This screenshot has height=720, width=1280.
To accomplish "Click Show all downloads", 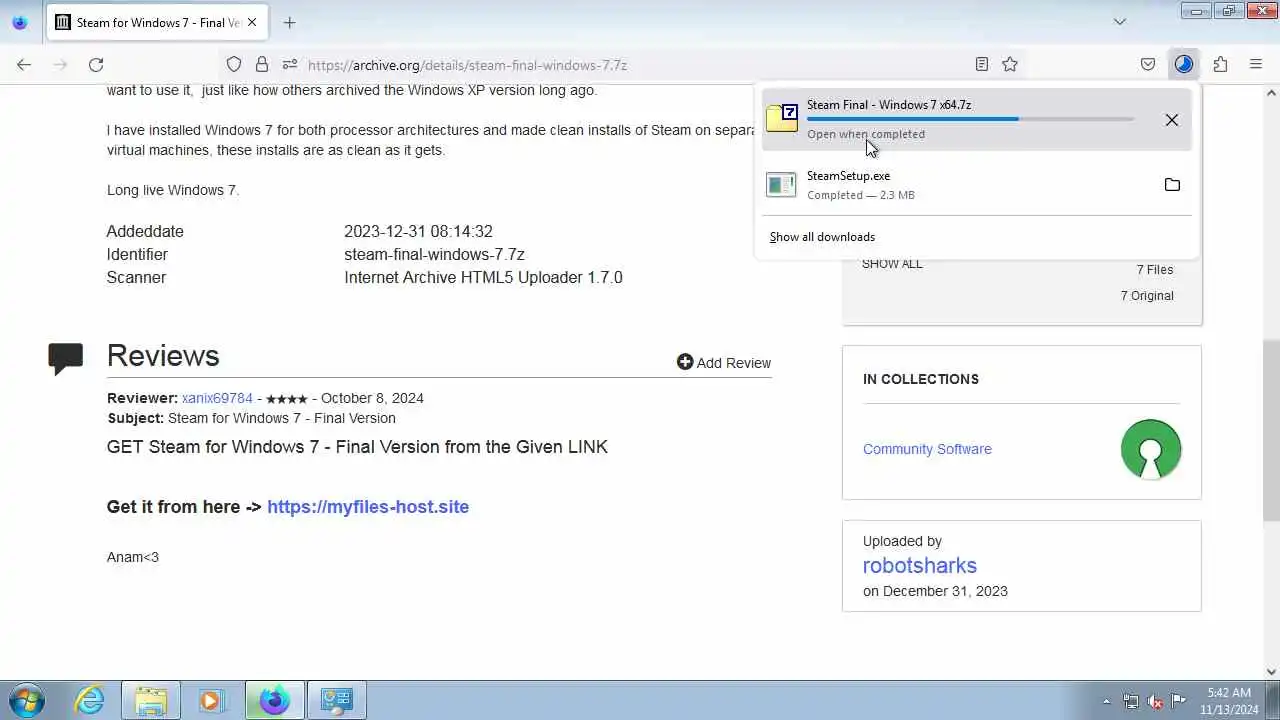I will point(822,237).
